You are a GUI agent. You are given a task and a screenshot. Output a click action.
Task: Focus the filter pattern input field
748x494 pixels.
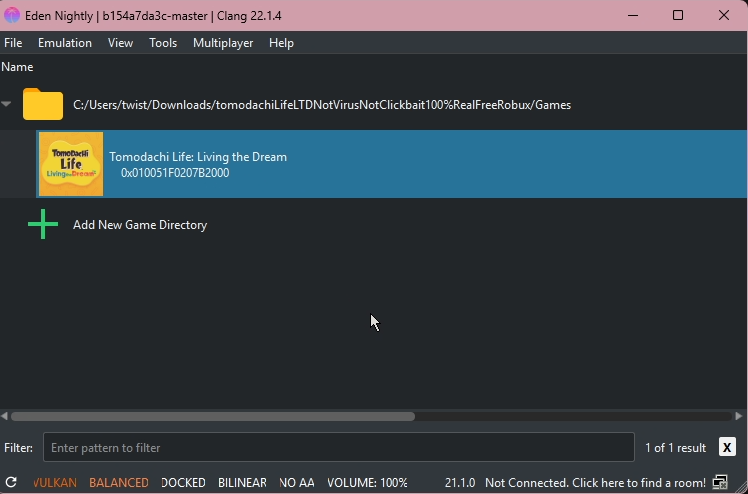tap(339, 447)
